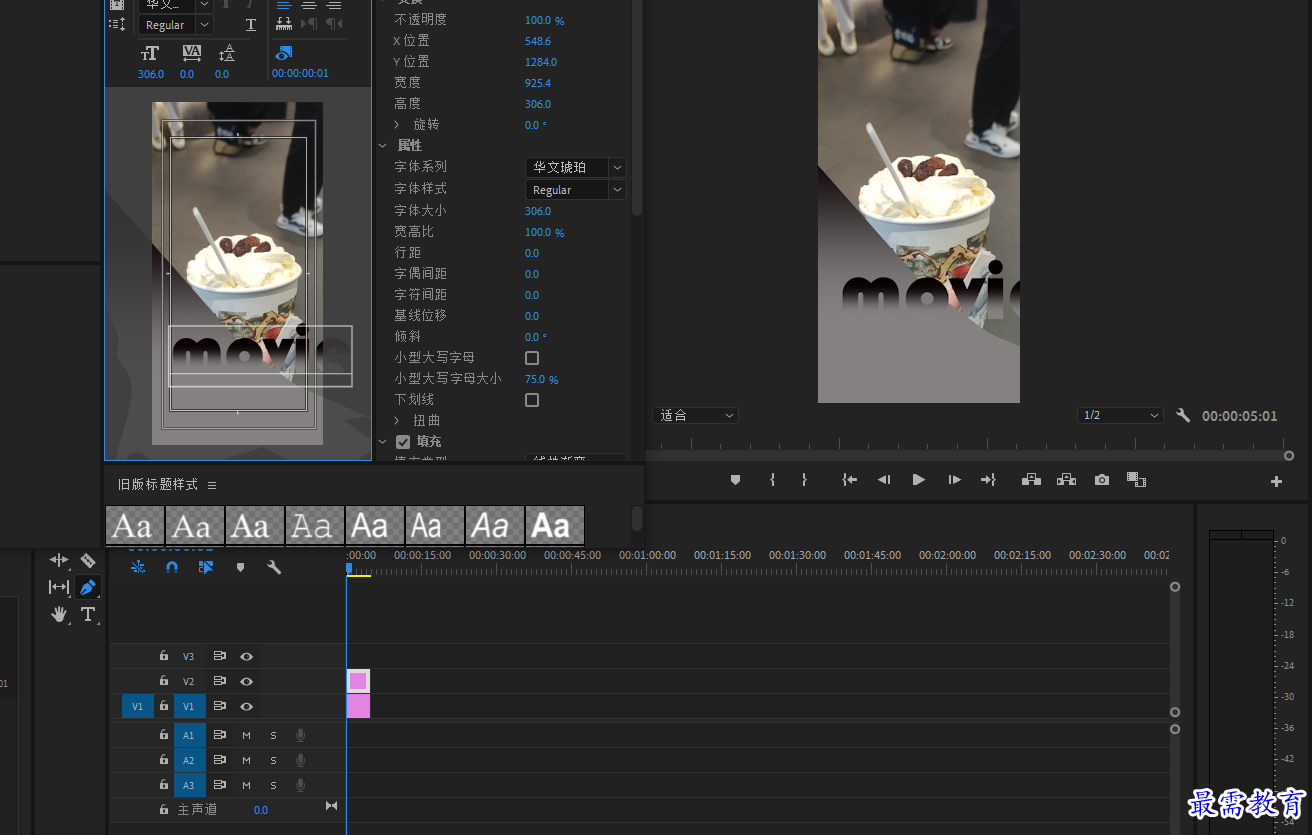1312x835 pixels.
Task: Expand the 旋转 rotation property
Action: [x=397, y=125]
